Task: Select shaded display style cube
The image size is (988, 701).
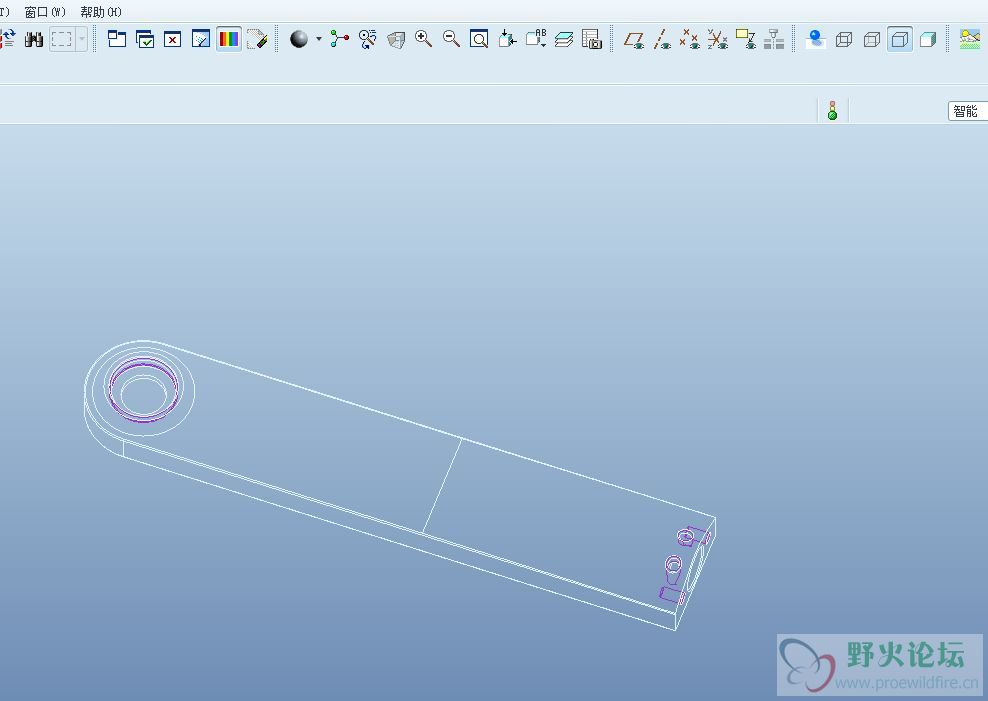Action: (928, 40)
